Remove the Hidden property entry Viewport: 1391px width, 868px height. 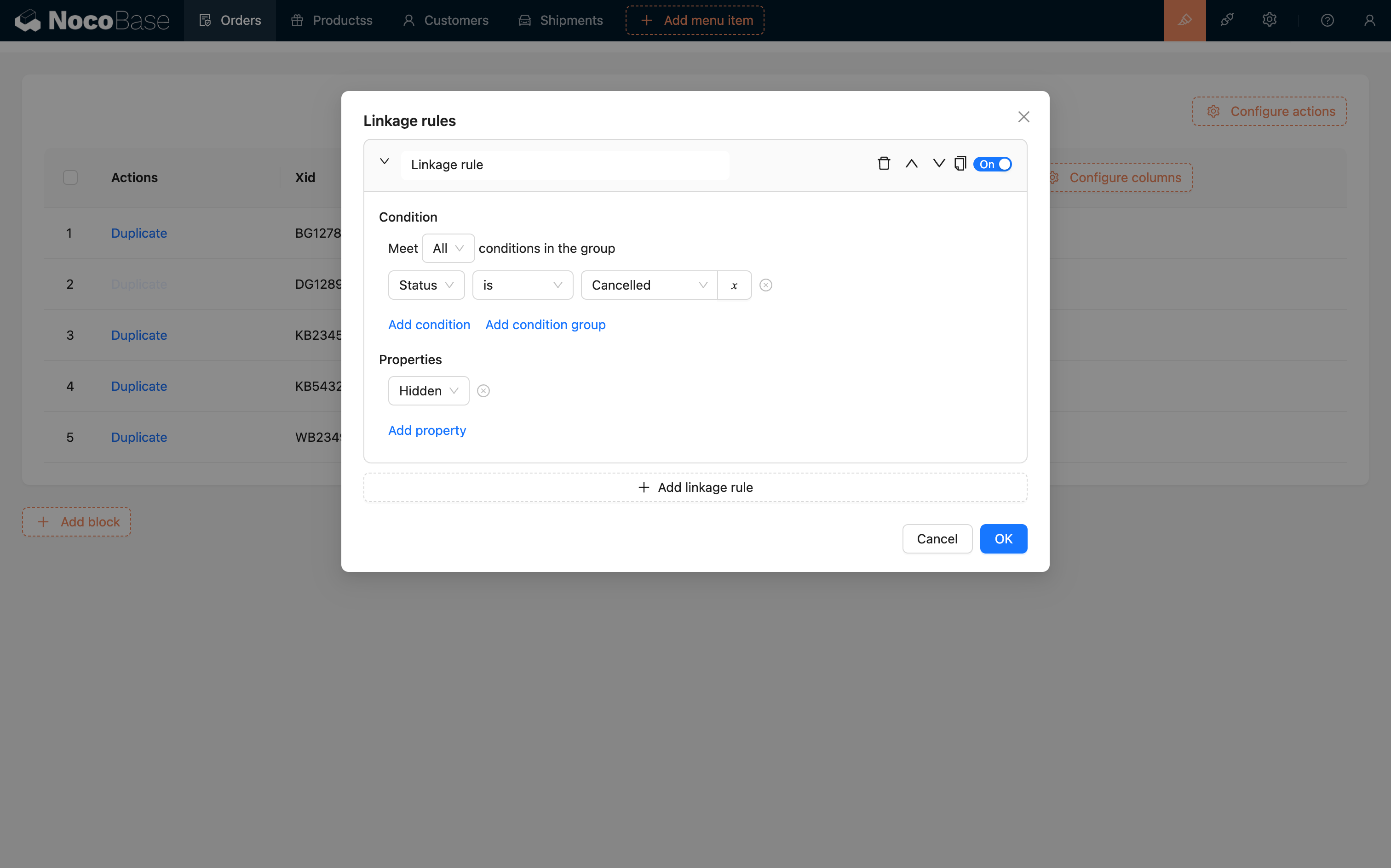click(483, 391)
